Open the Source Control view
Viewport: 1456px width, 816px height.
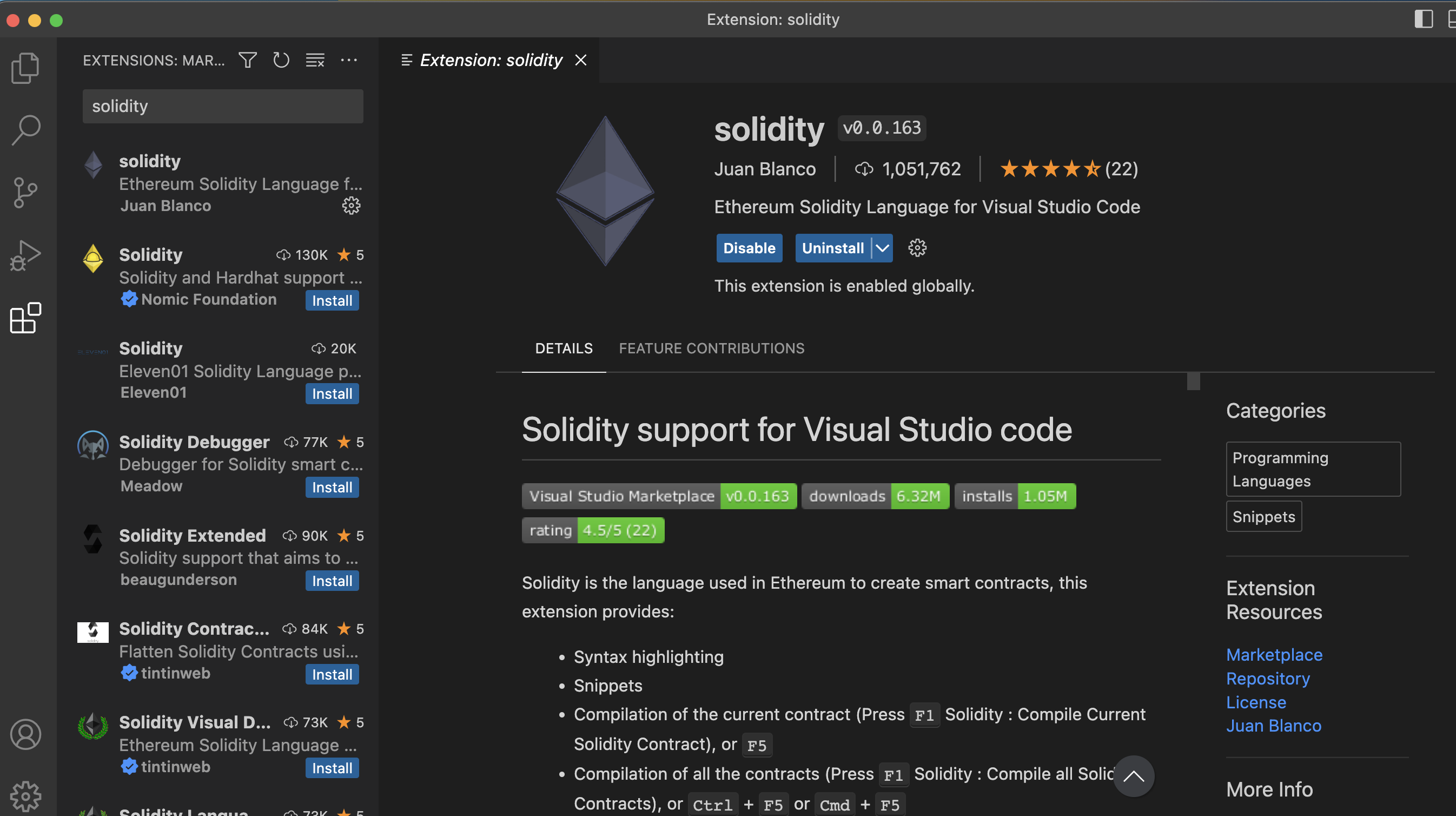(25, 192)
